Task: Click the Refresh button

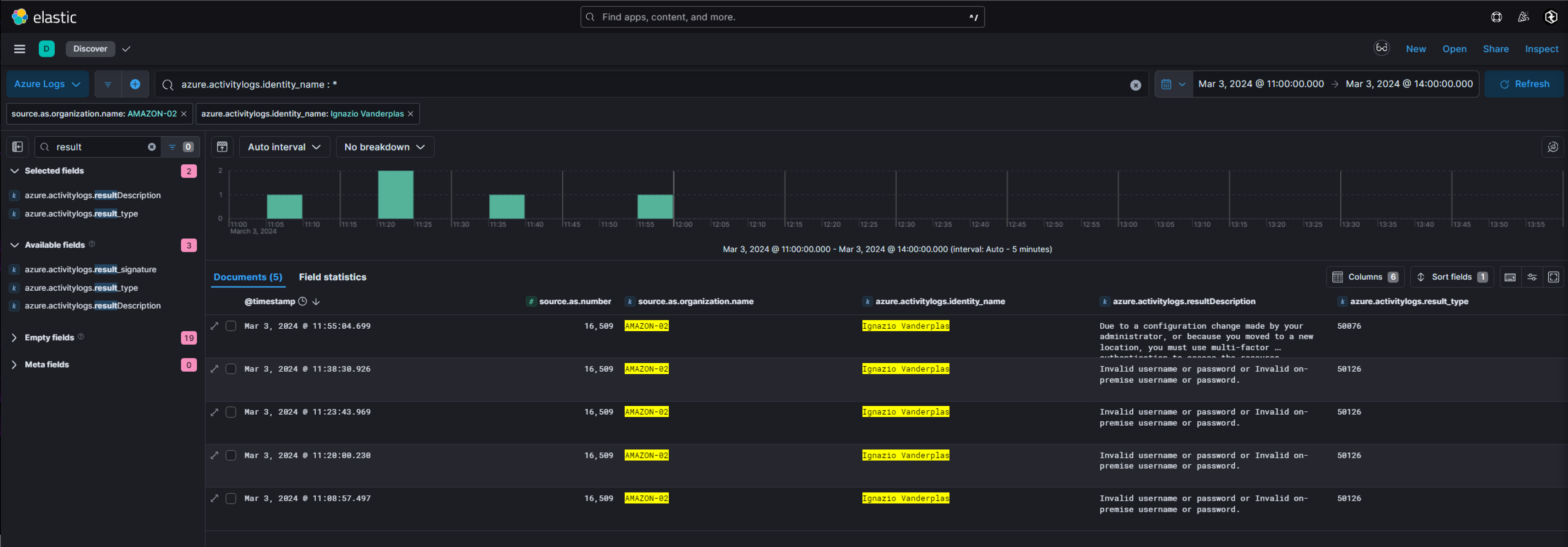Action: pos(1524,84)
